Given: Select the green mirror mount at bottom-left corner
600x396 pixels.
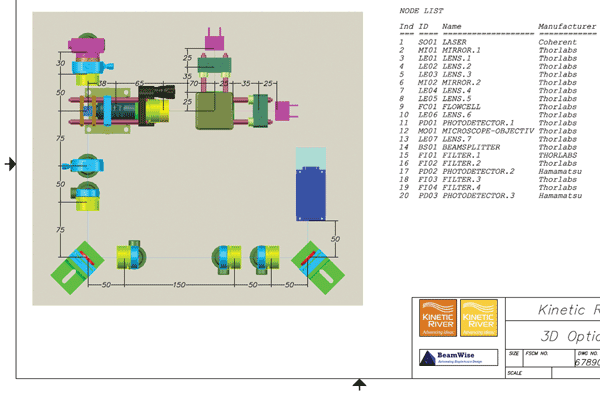Looking at the screenshot, I should (x=77, y=268).
